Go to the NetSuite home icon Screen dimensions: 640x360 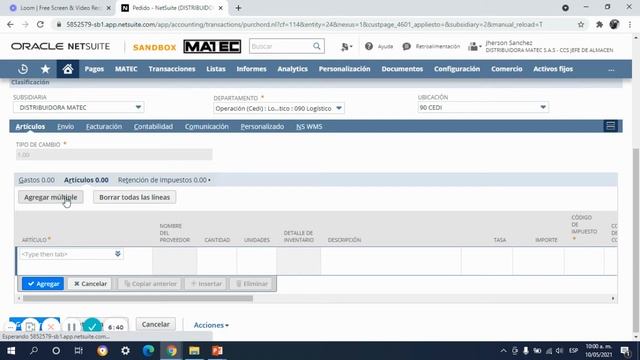point(68,69)
